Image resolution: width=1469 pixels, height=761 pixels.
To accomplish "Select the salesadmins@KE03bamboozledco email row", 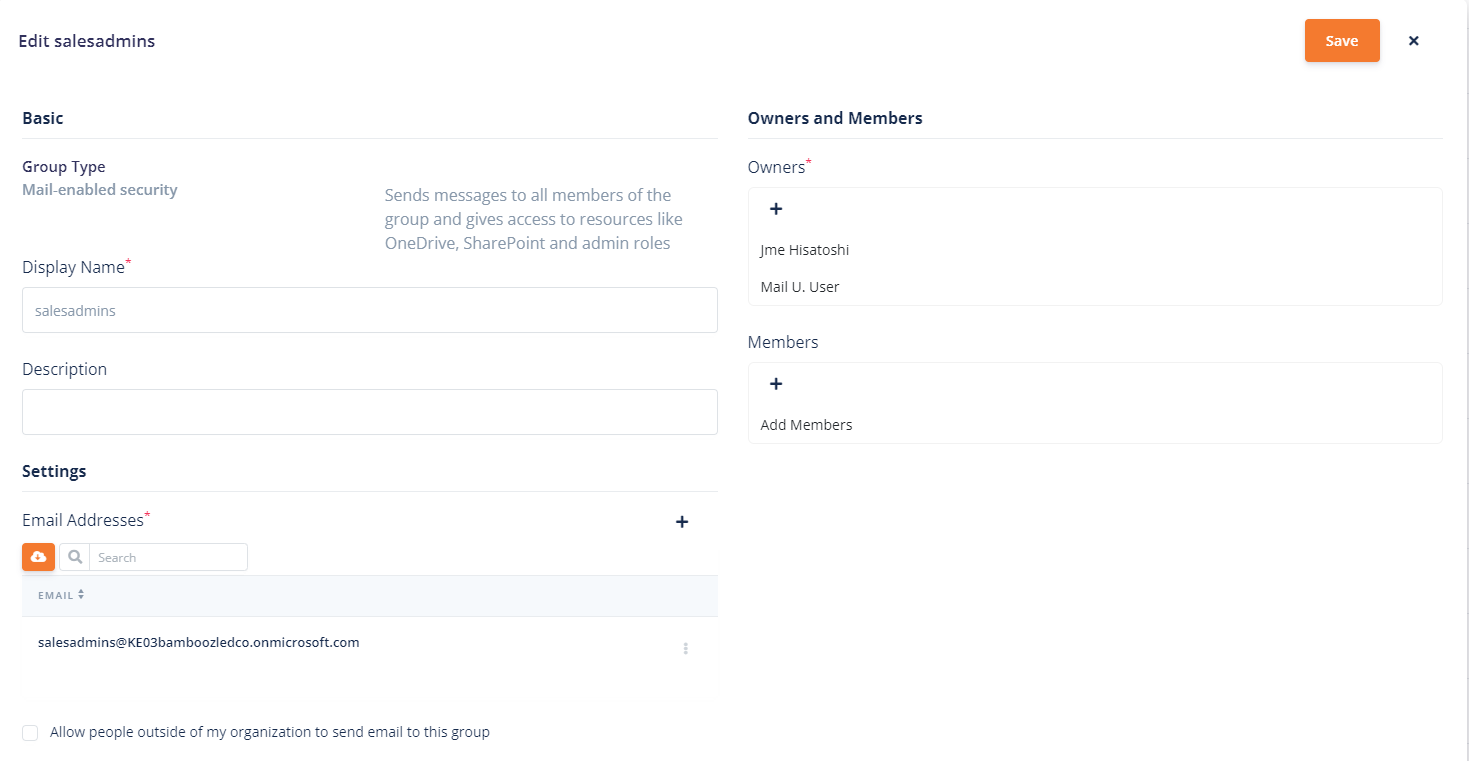I will point(198,643).
